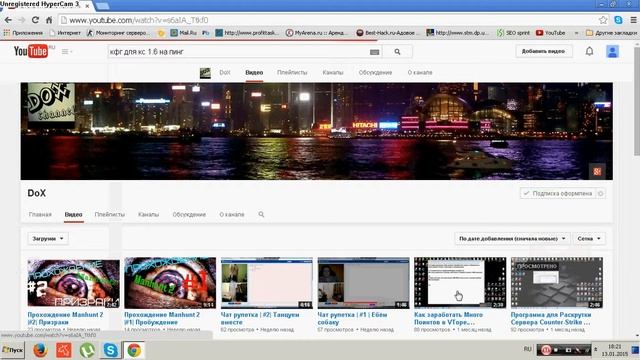
Task: Expand bookmarks overflow chevron
Action: [x=576, y=33]
